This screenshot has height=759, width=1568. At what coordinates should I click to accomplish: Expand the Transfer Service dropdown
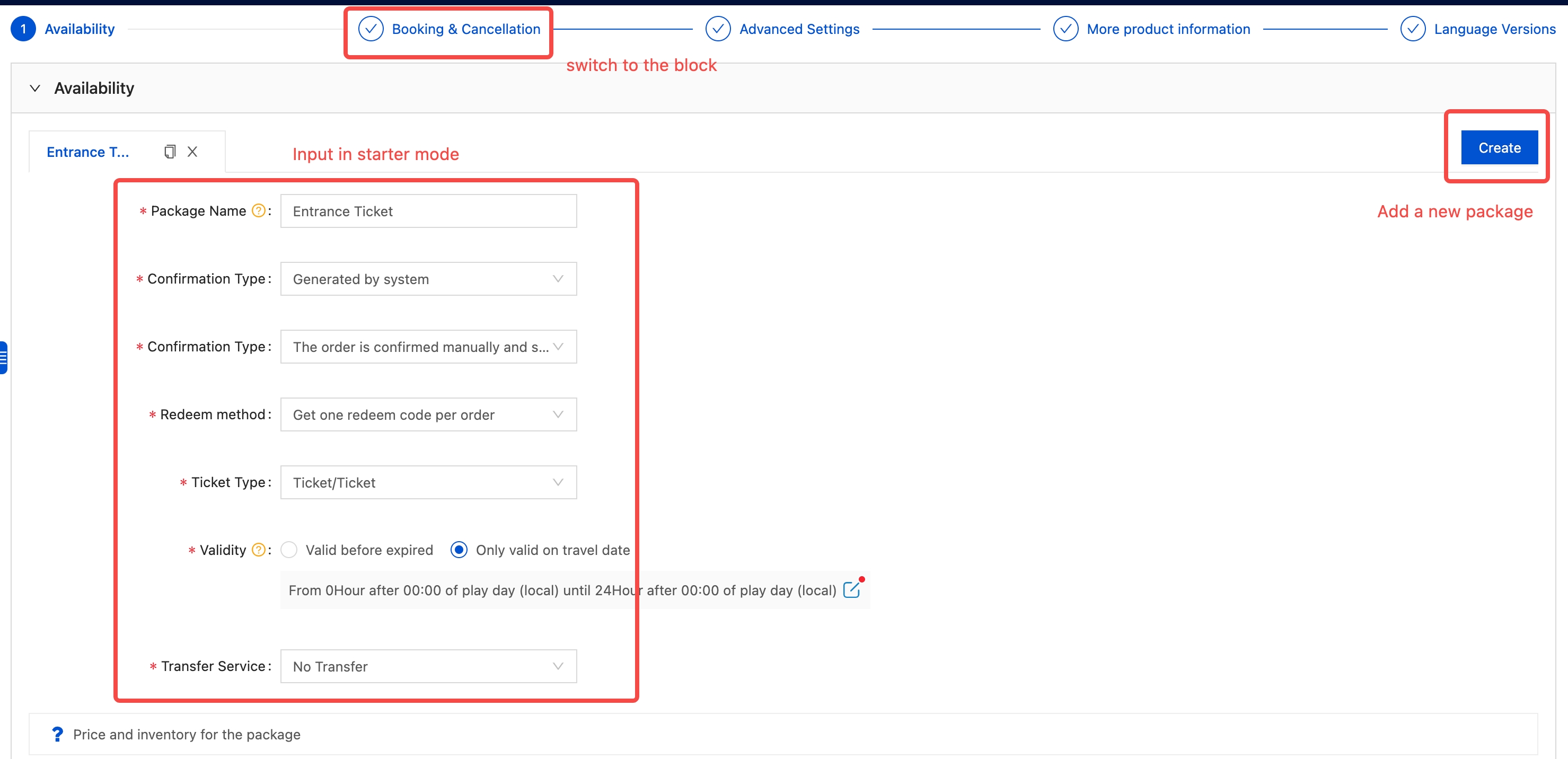[x=428, y=666]
